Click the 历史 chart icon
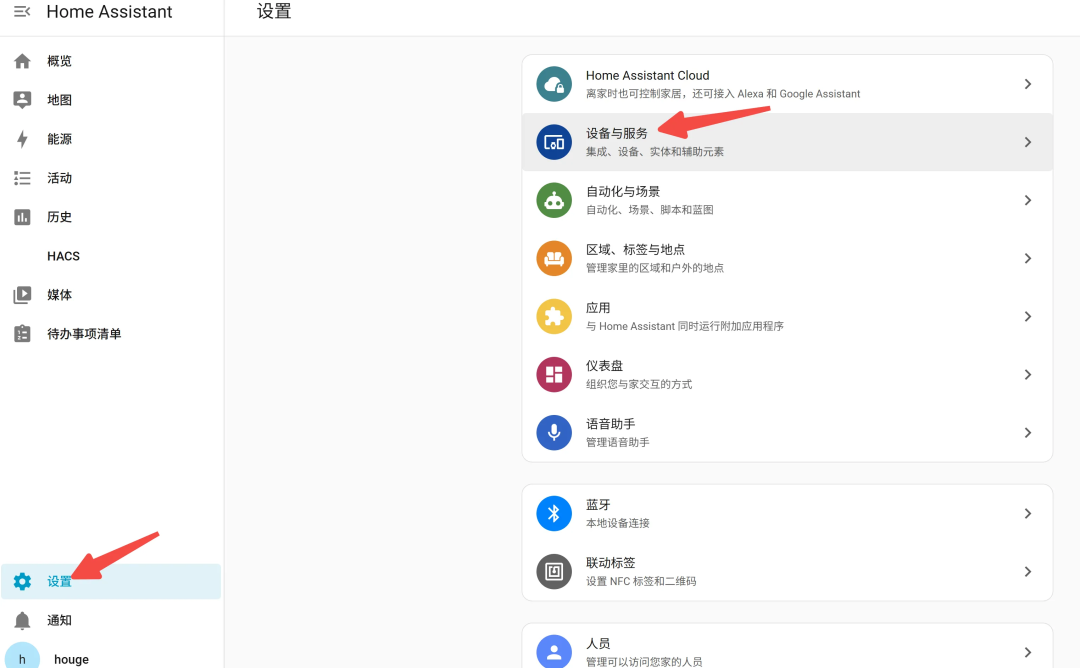1080x668 pixels. pos(22,217)
